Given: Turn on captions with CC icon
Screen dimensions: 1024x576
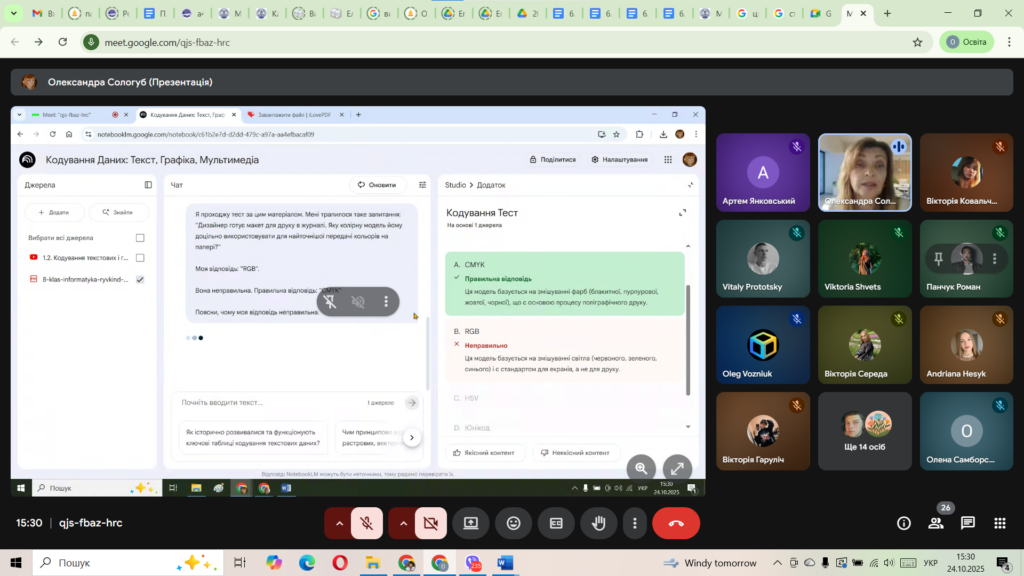Looking at the screenshot, I should (556, 523).
